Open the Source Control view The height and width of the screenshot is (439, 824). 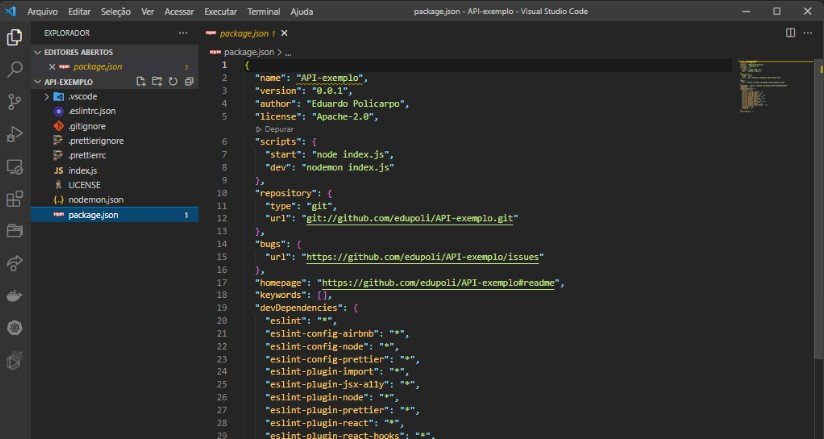[15, 101]
